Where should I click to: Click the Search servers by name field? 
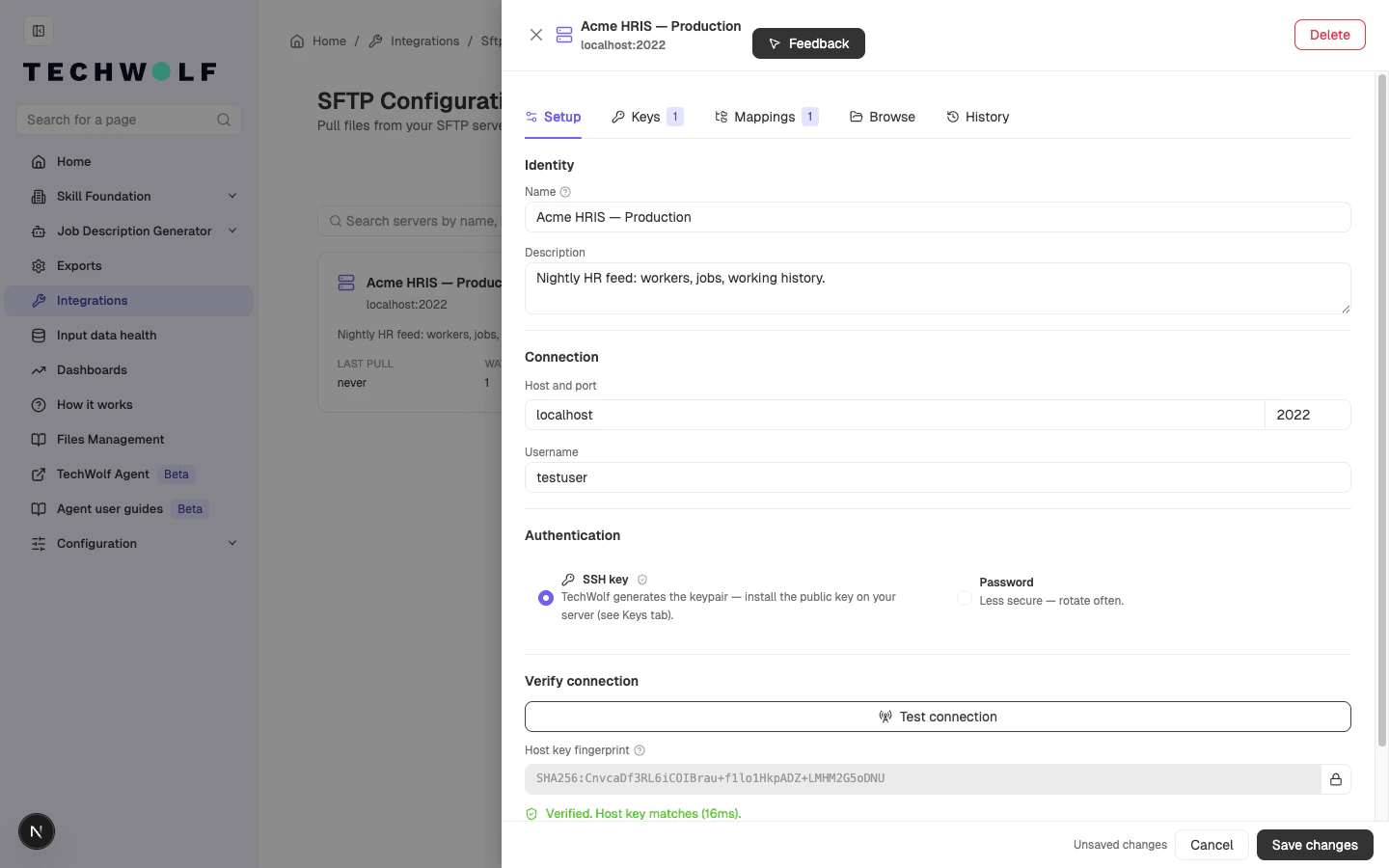(410, 221)
